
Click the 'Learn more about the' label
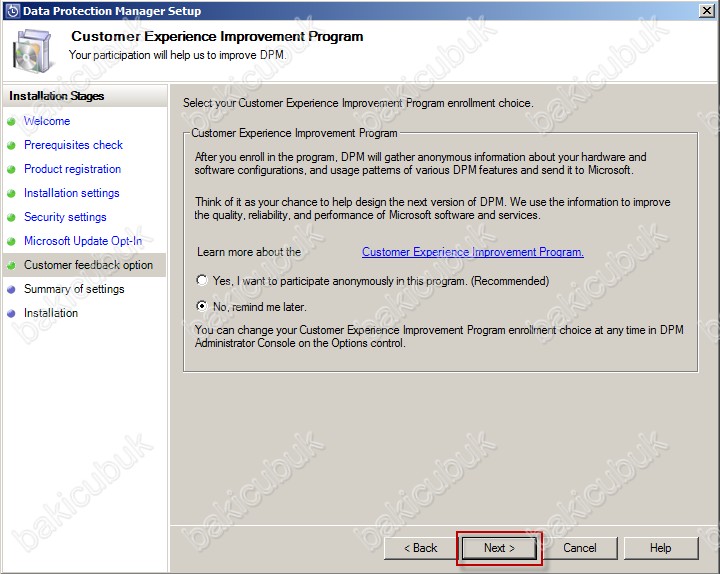(x=249, y=252)
